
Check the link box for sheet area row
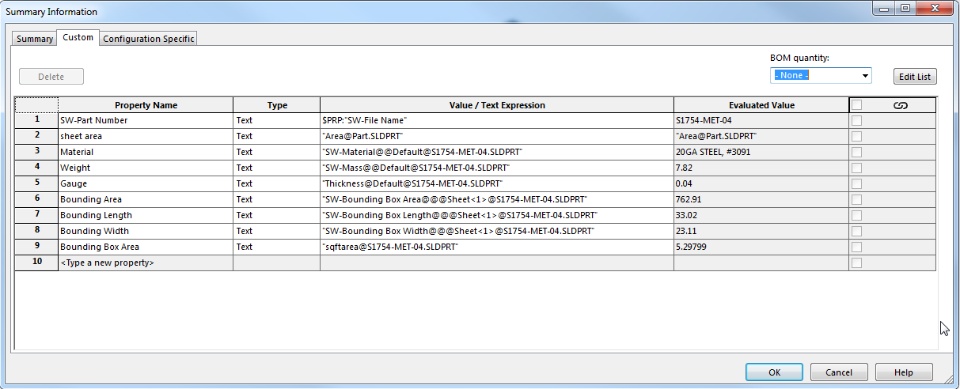[857, 136]
